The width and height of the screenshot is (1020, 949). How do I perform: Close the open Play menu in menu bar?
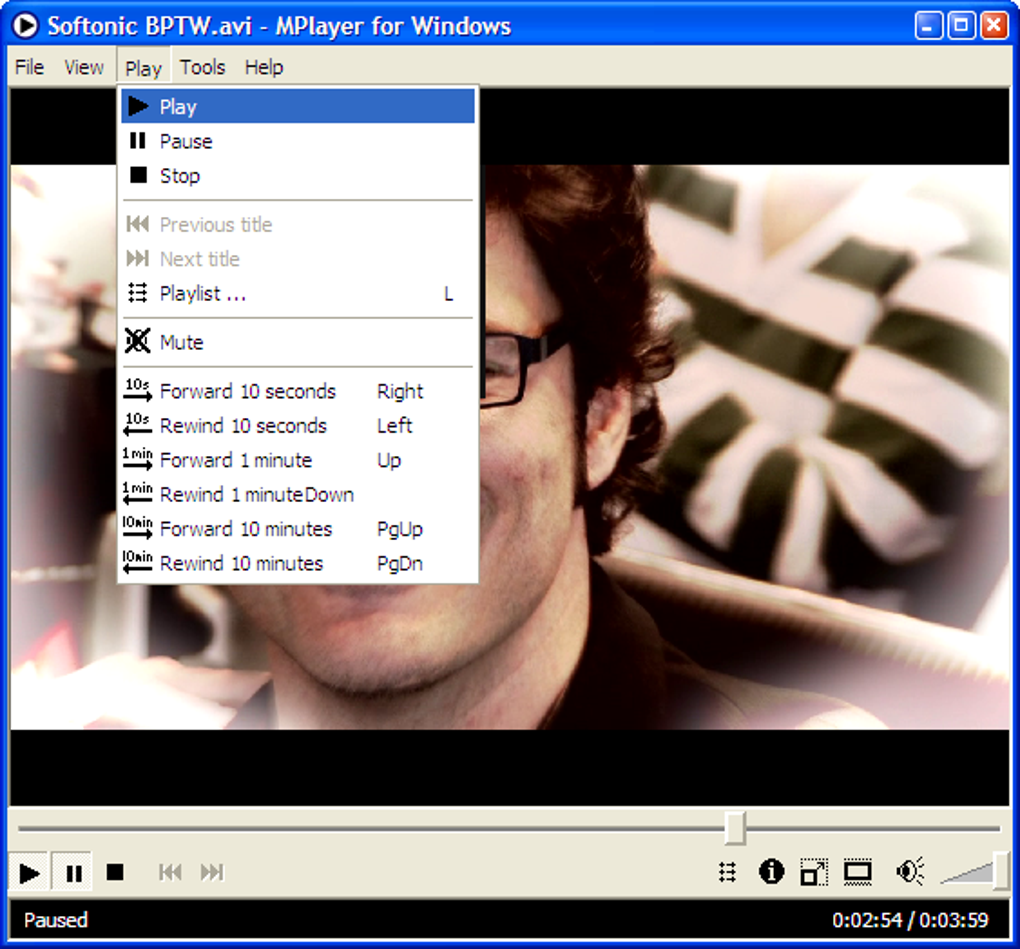point(143,67)
